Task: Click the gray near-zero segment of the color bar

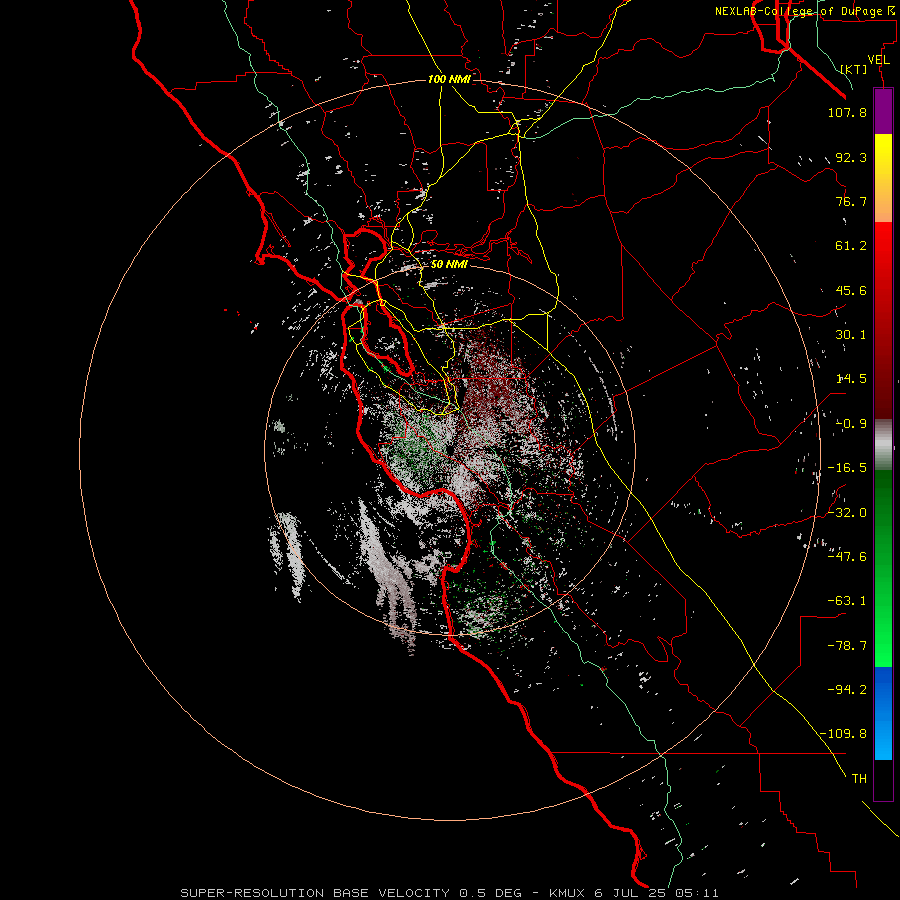Action: tap(883, 444)
